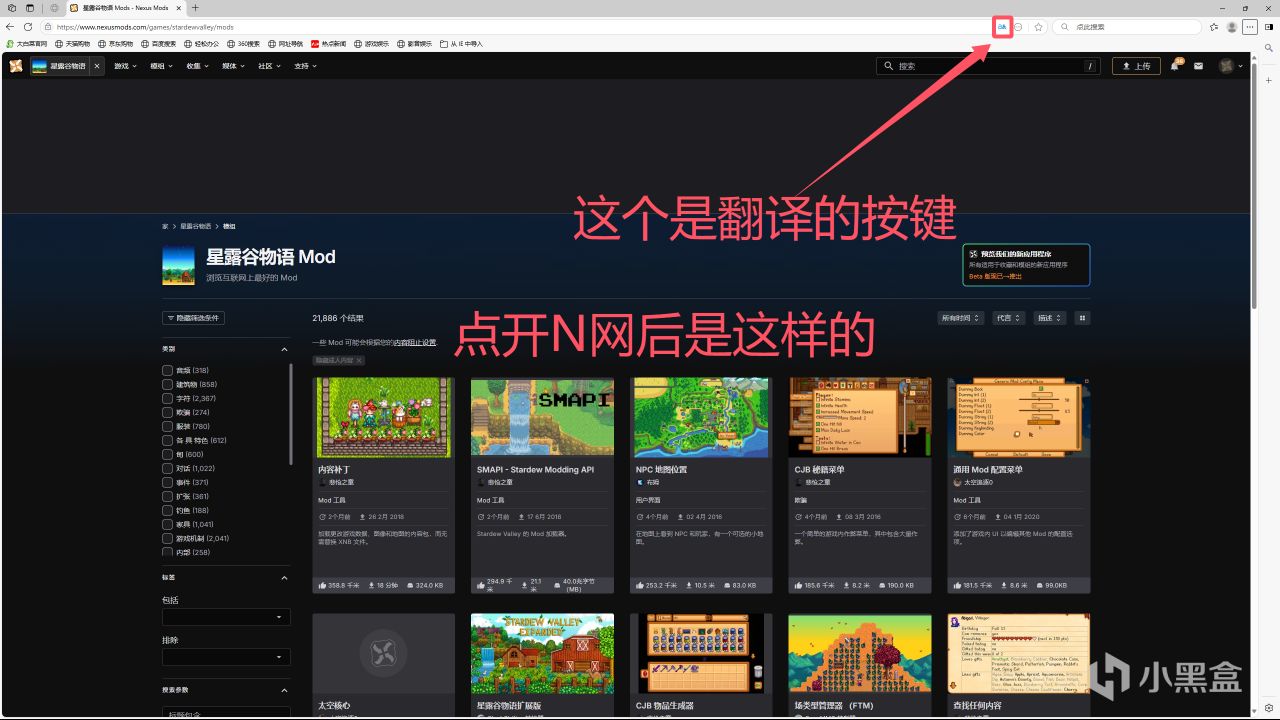Open the 模组 navigation menu
The image size is (1280, 720).
coord(161,66)
